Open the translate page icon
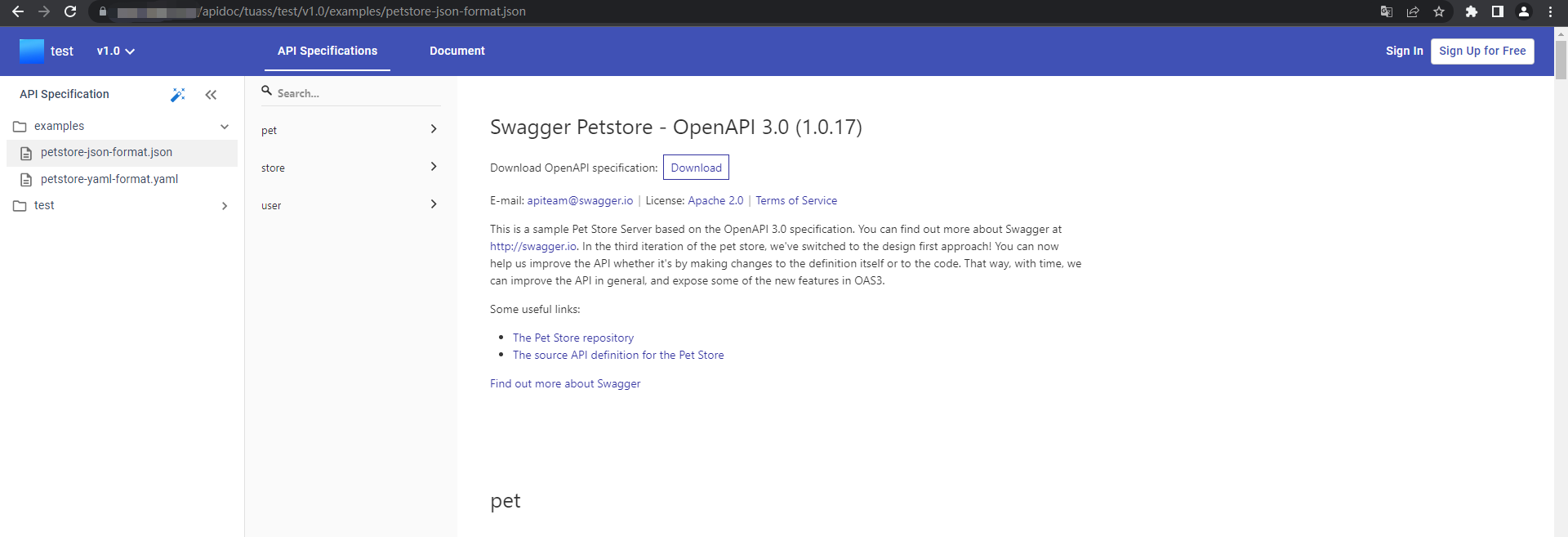The height and width of the screenshot is (537, 1568). pos(1387,11)
